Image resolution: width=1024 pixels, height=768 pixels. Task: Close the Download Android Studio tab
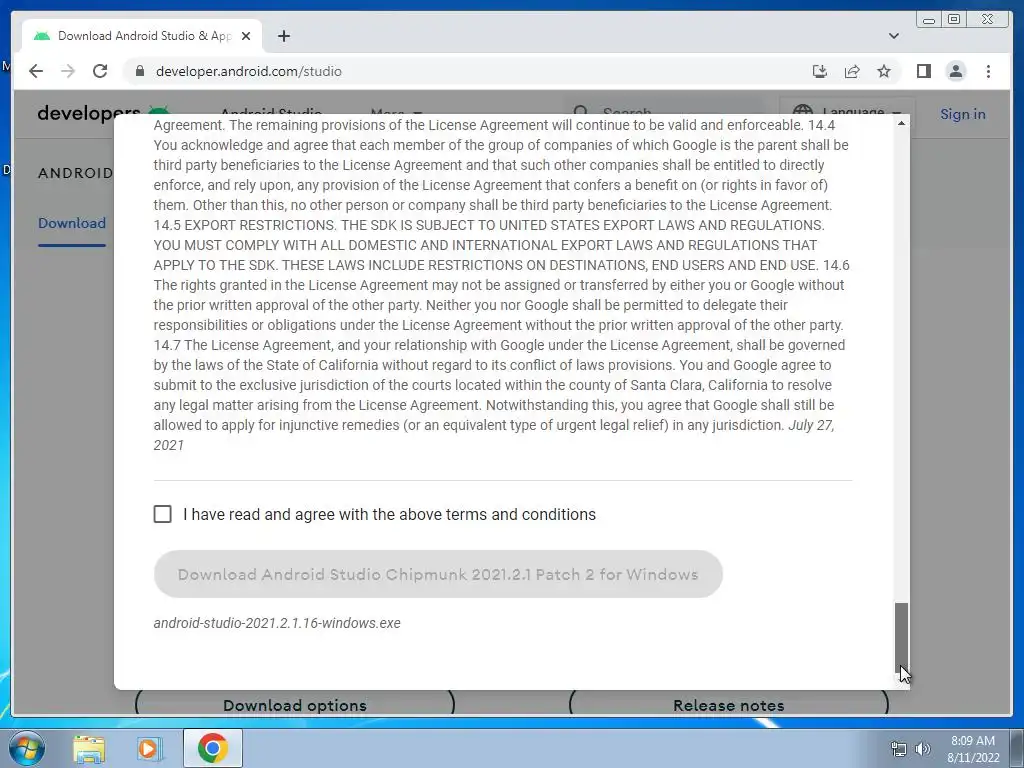[246, 36]
